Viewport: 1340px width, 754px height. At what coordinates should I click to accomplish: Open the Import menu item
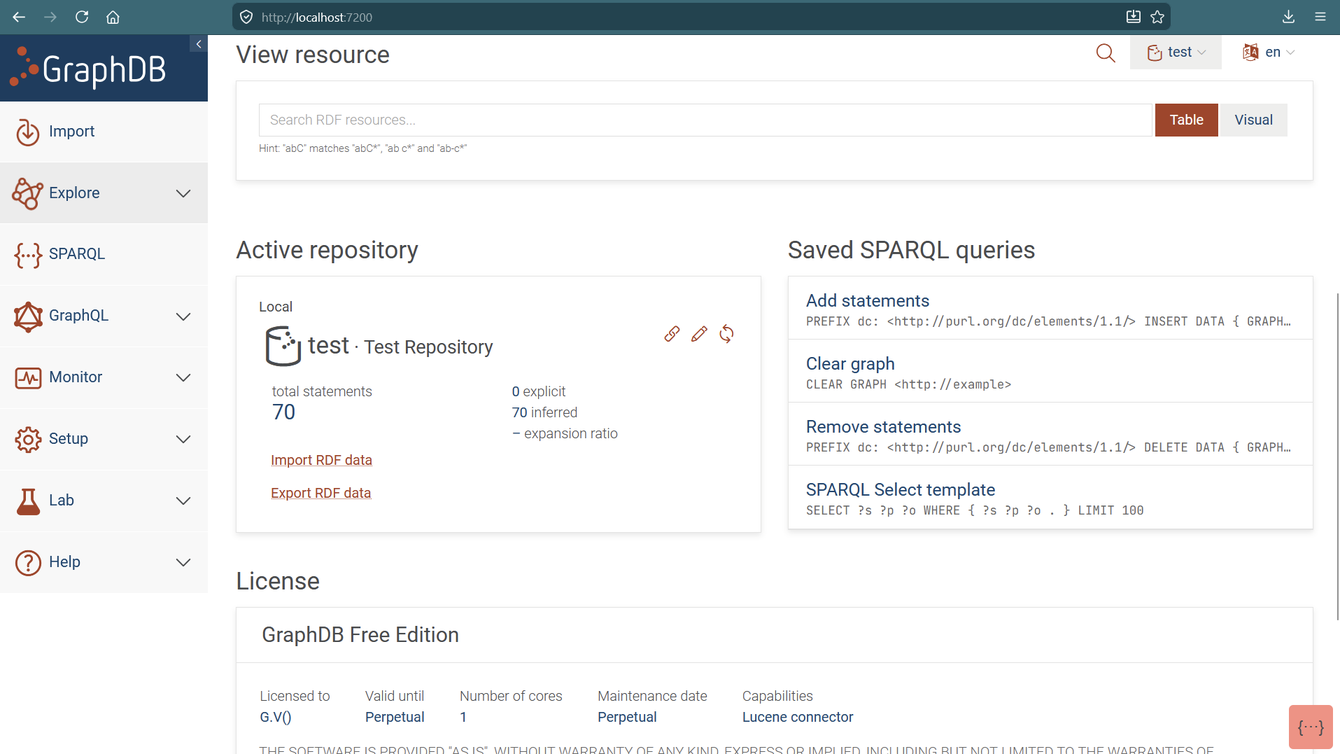tap(104, 131)
